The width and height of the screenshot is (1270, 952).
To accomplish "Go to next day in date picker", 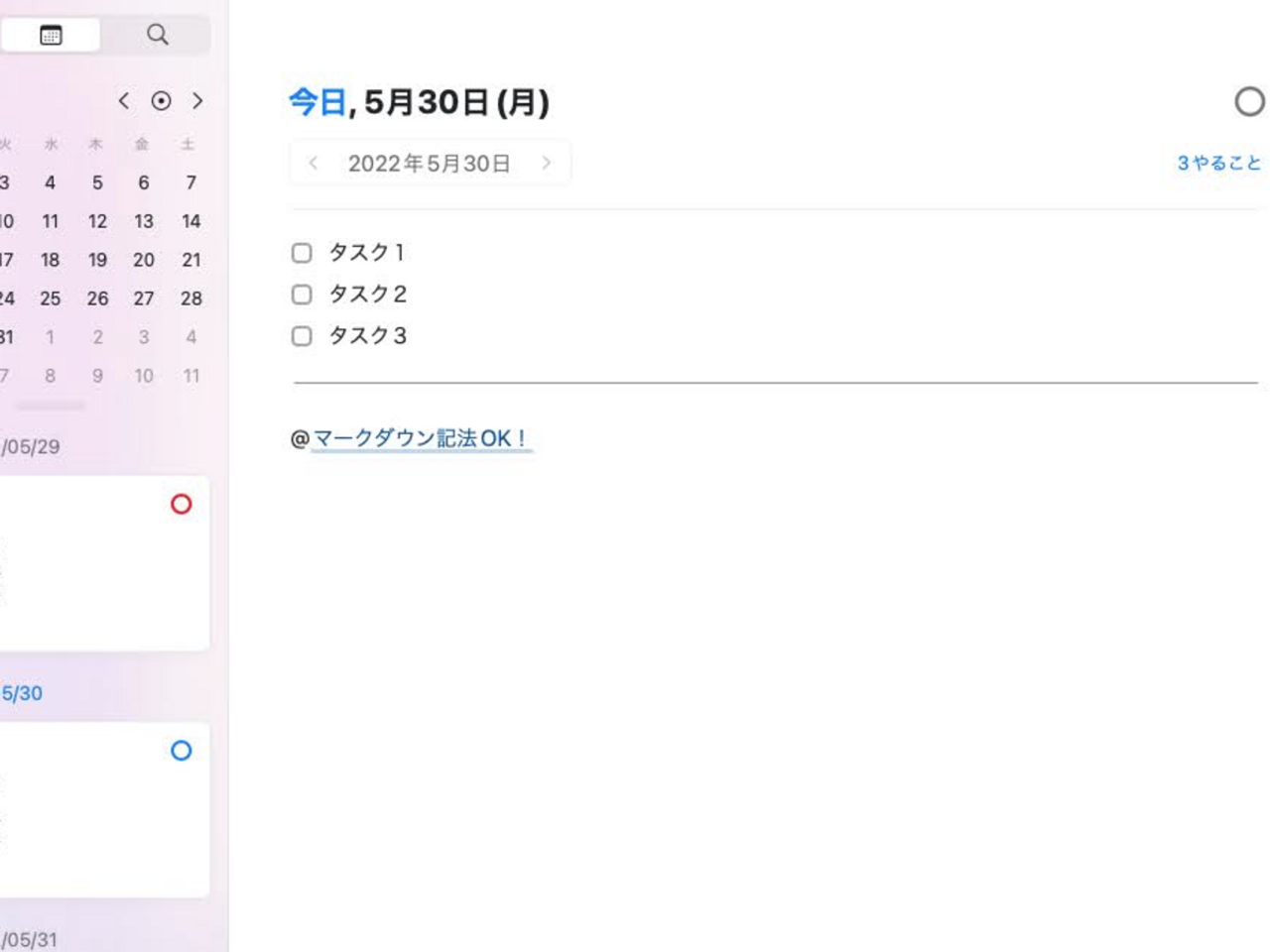I will [546, 164].
